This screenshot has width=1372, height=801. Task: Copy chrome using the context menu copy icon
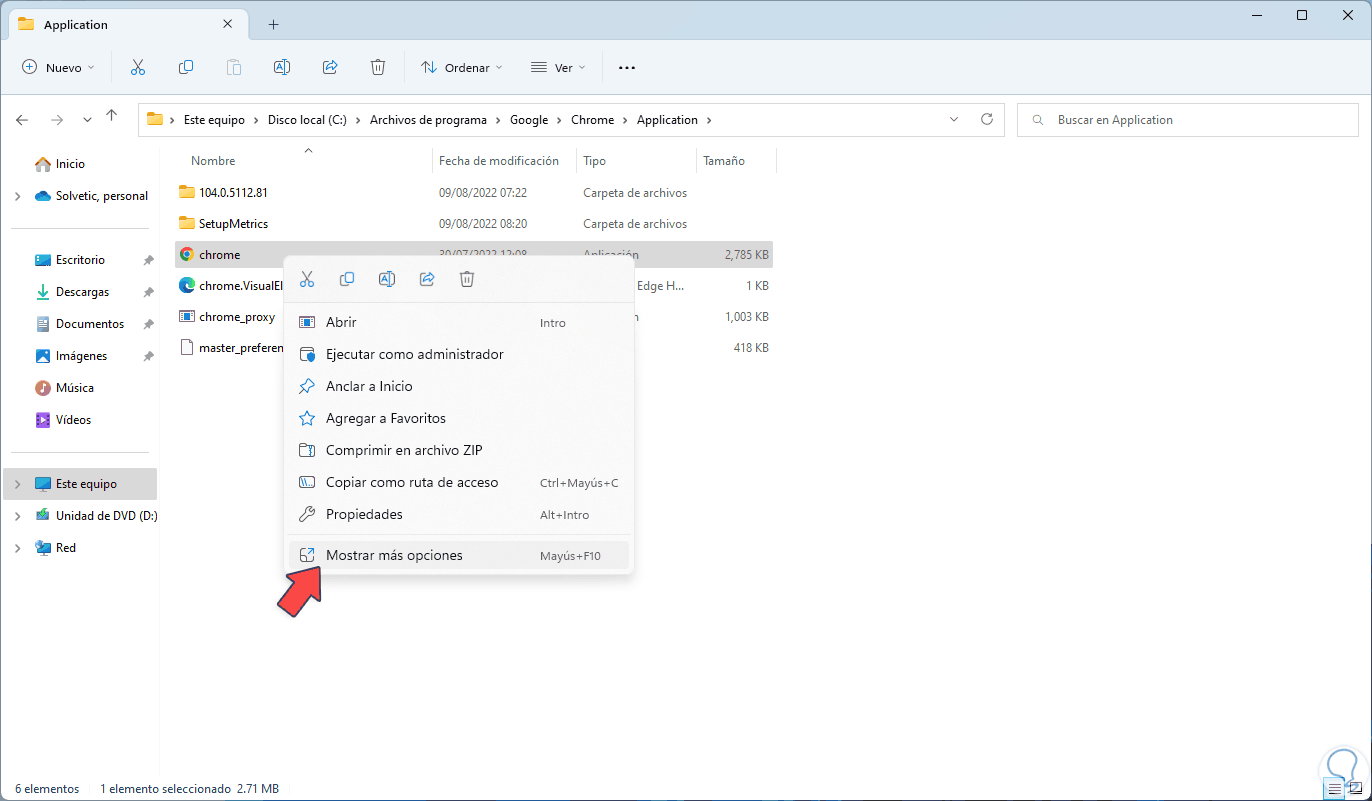click(x=347, y=279)
